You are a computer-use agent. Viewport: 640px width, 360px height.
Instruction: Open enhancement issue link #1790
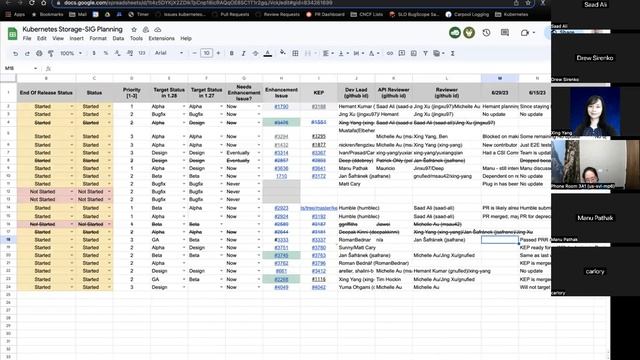pyautogui.click(x=281, y=107)
